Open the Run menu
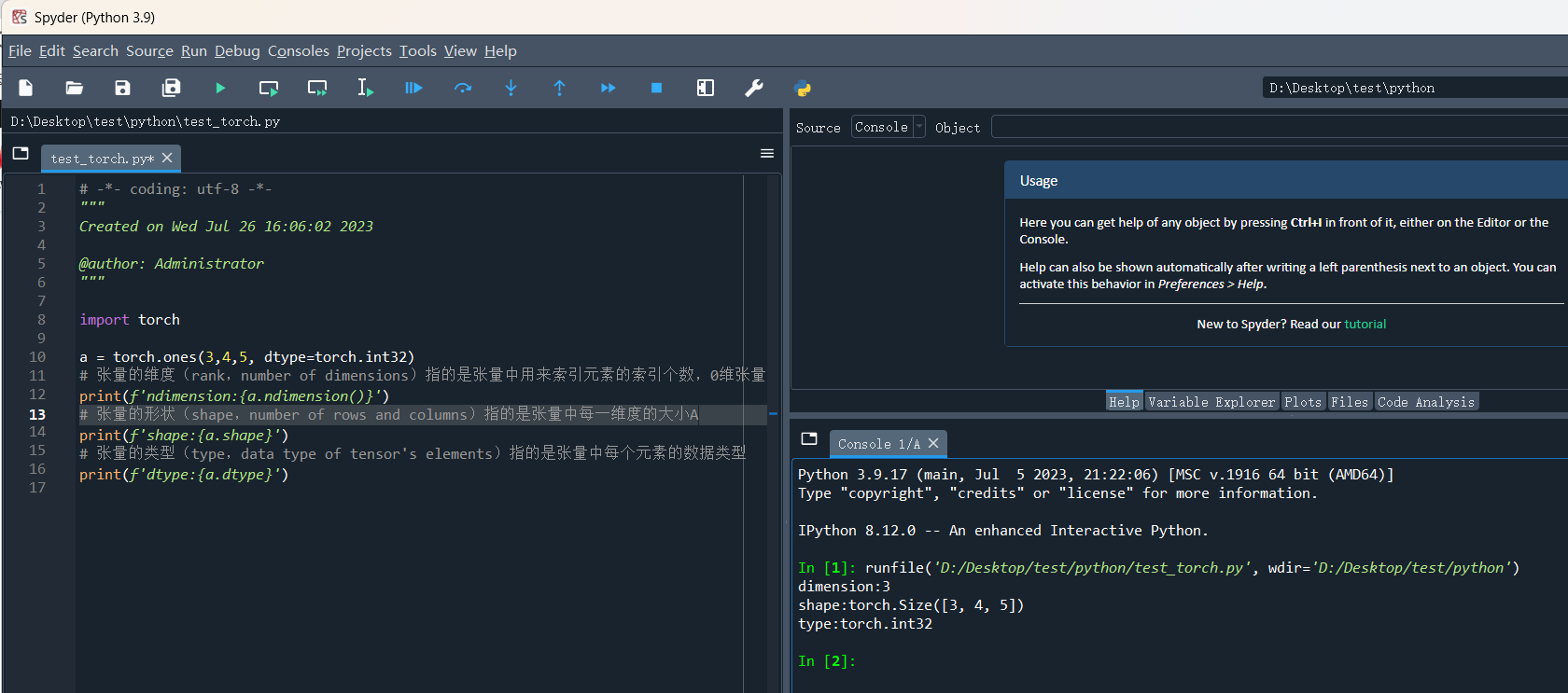Viewport: 1568px width, 693px height. [x=194, y=51]
